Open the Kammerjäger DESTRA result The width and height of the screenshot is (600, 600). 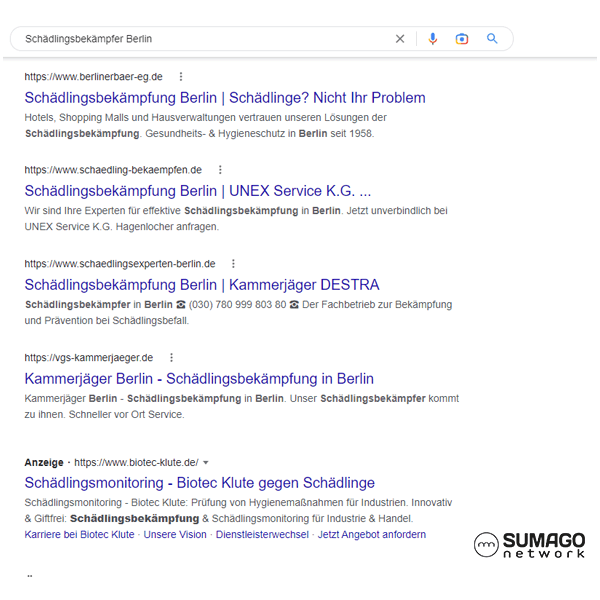[x=202, y=285]
